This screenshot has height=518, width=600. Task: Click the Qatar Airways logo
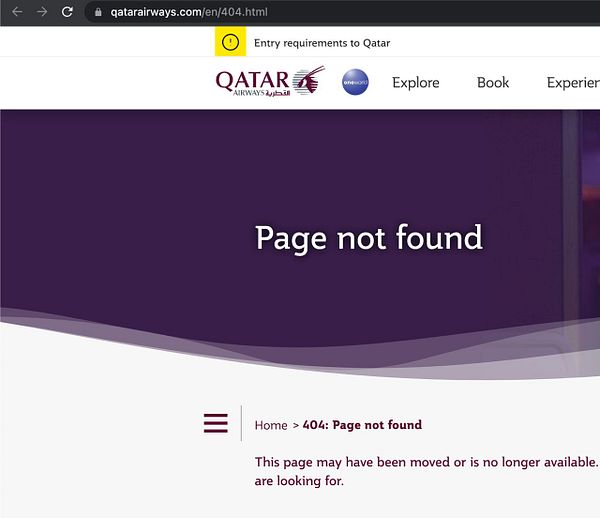coord(270,81)
